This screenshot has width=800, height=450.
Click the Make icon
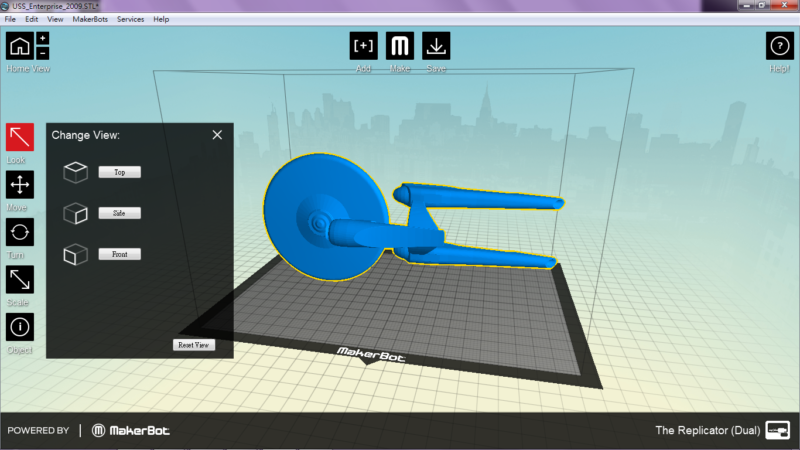click(x=400, y=46)
